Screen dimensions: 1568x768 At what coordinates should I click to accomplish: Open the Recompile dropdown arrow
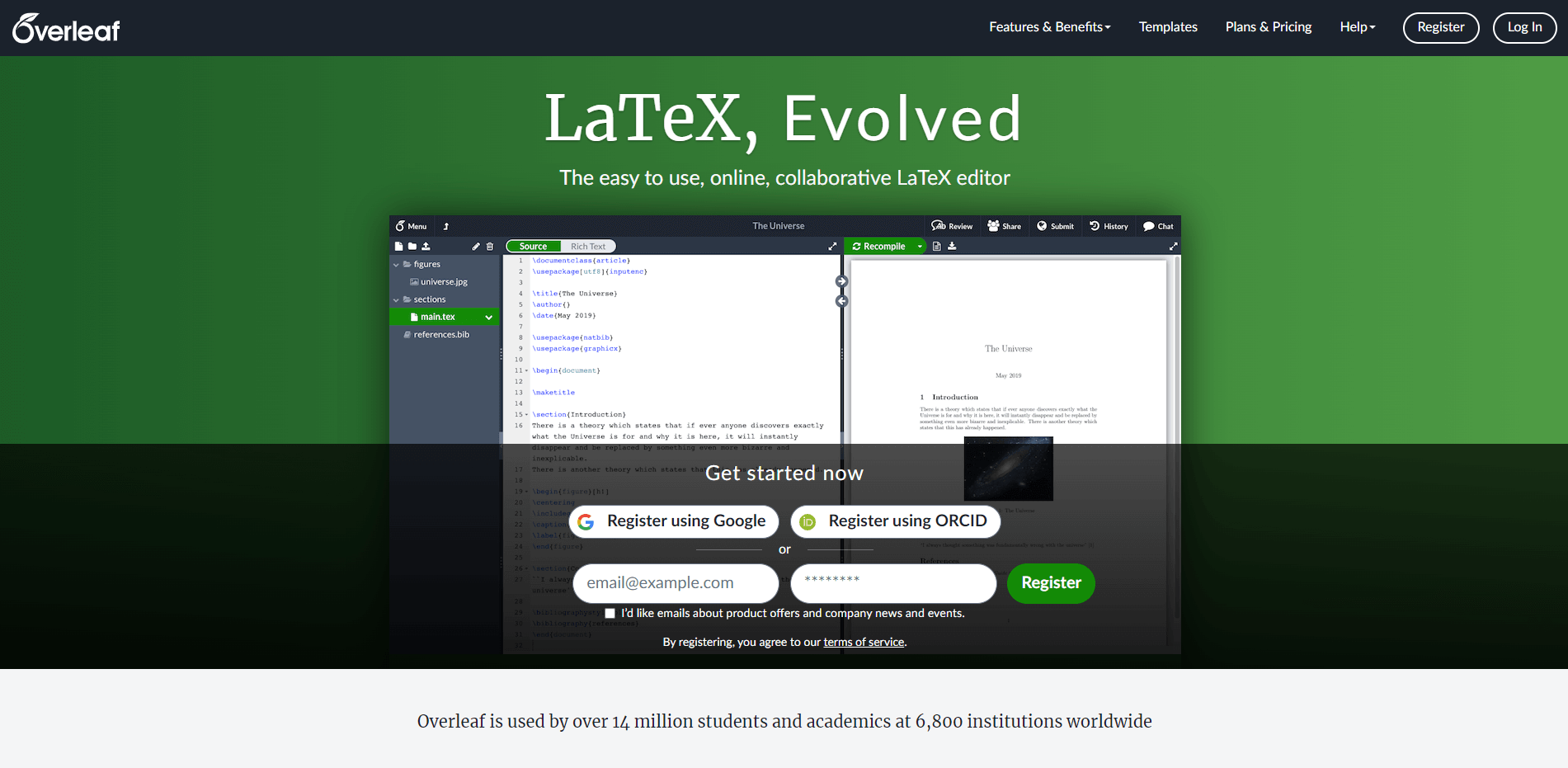tap(920, 247)
